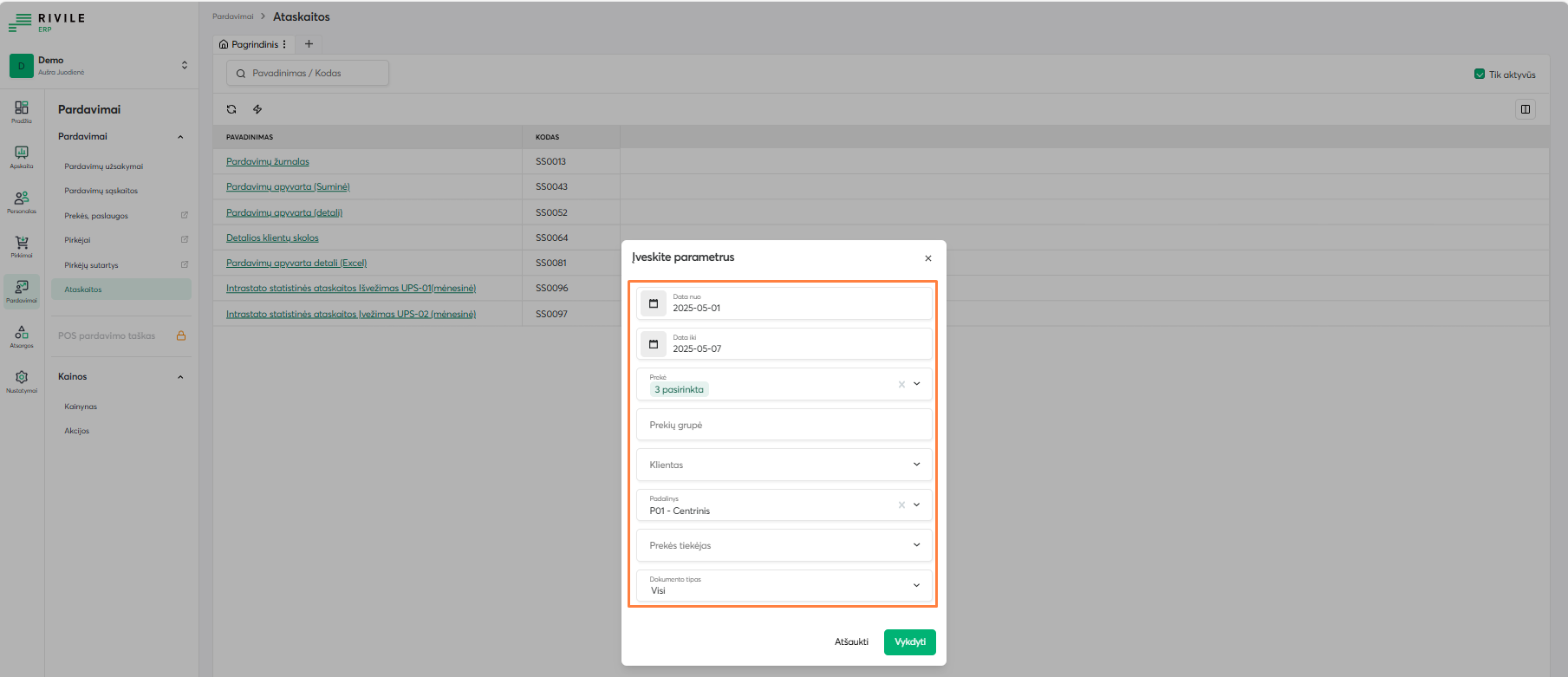Toggle the Tik aktyvūs checkbox
The height and width of the screenshot is (677, 1568).
tap(1480, 75)
